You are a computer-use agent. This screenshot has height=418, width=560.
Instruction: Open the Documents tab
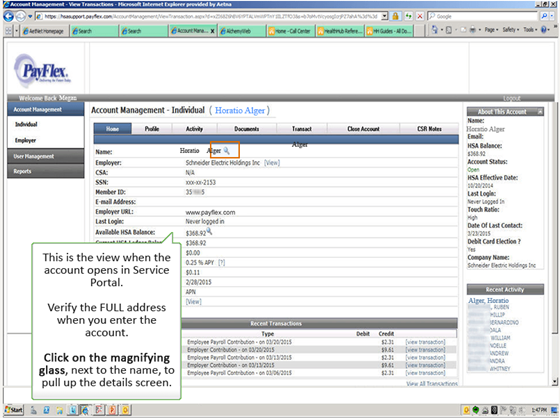(x=246, y=129)
